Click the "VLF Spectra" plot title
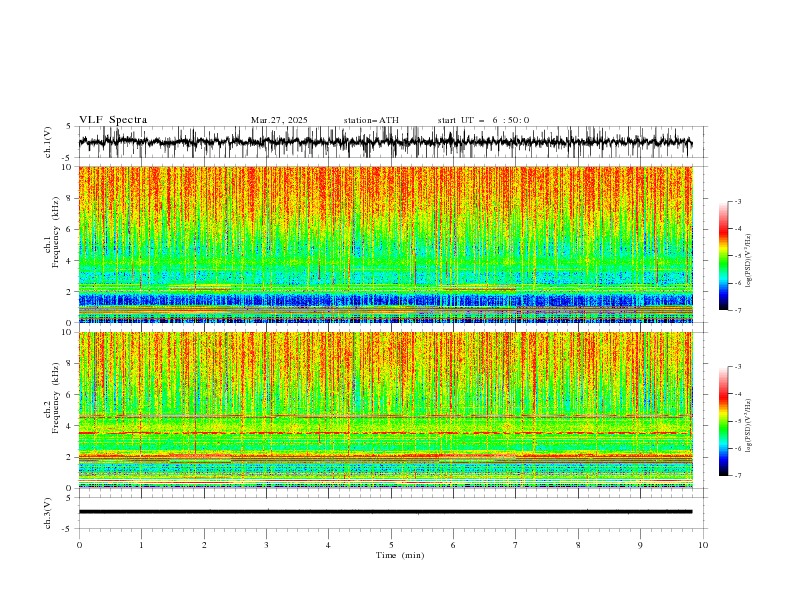The width and height of the screenshot is (792, 612). click(113, 120)
